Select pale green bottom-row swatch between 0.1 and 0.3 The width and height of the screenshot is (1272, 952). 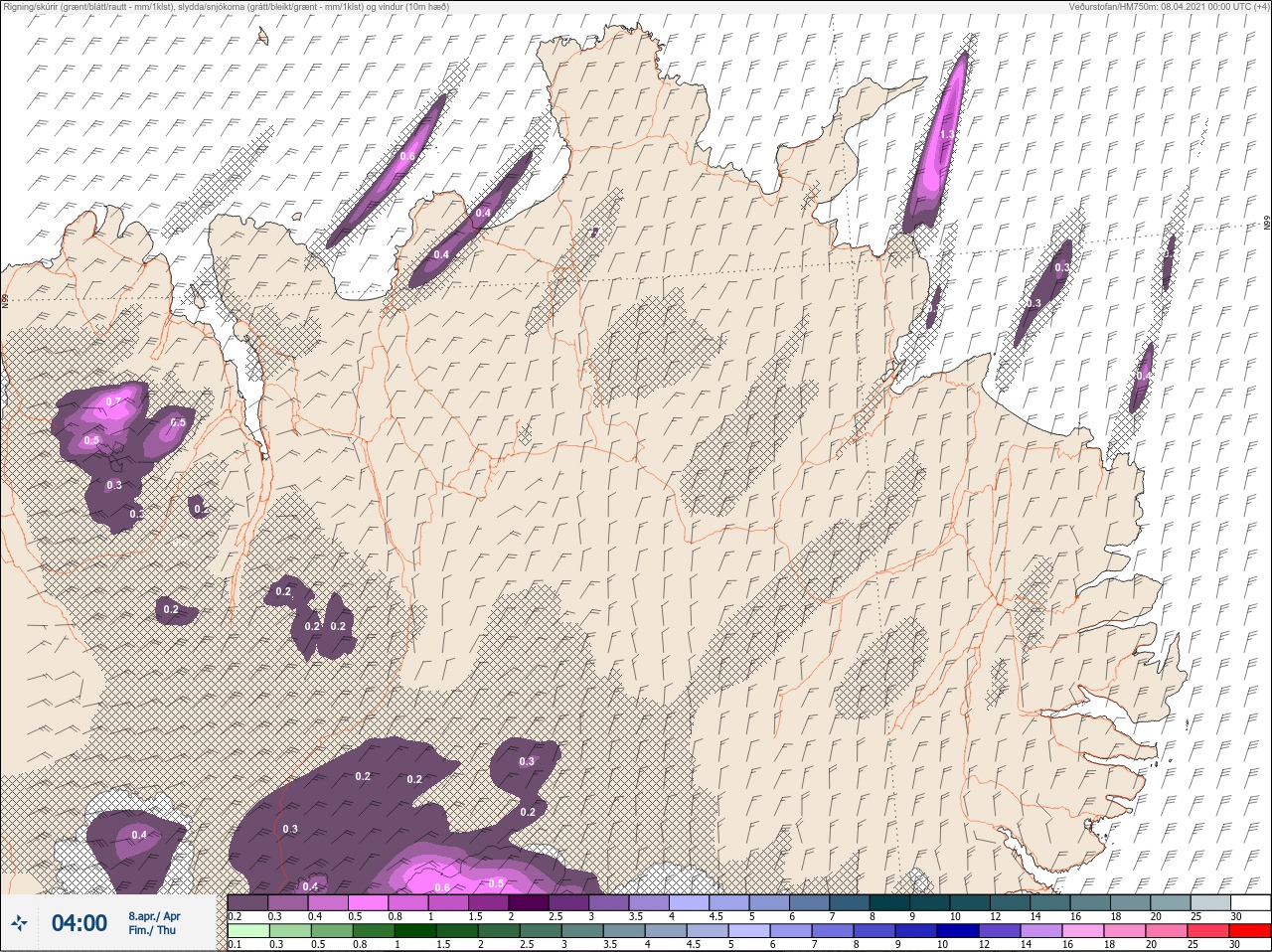tap(247, 931)
